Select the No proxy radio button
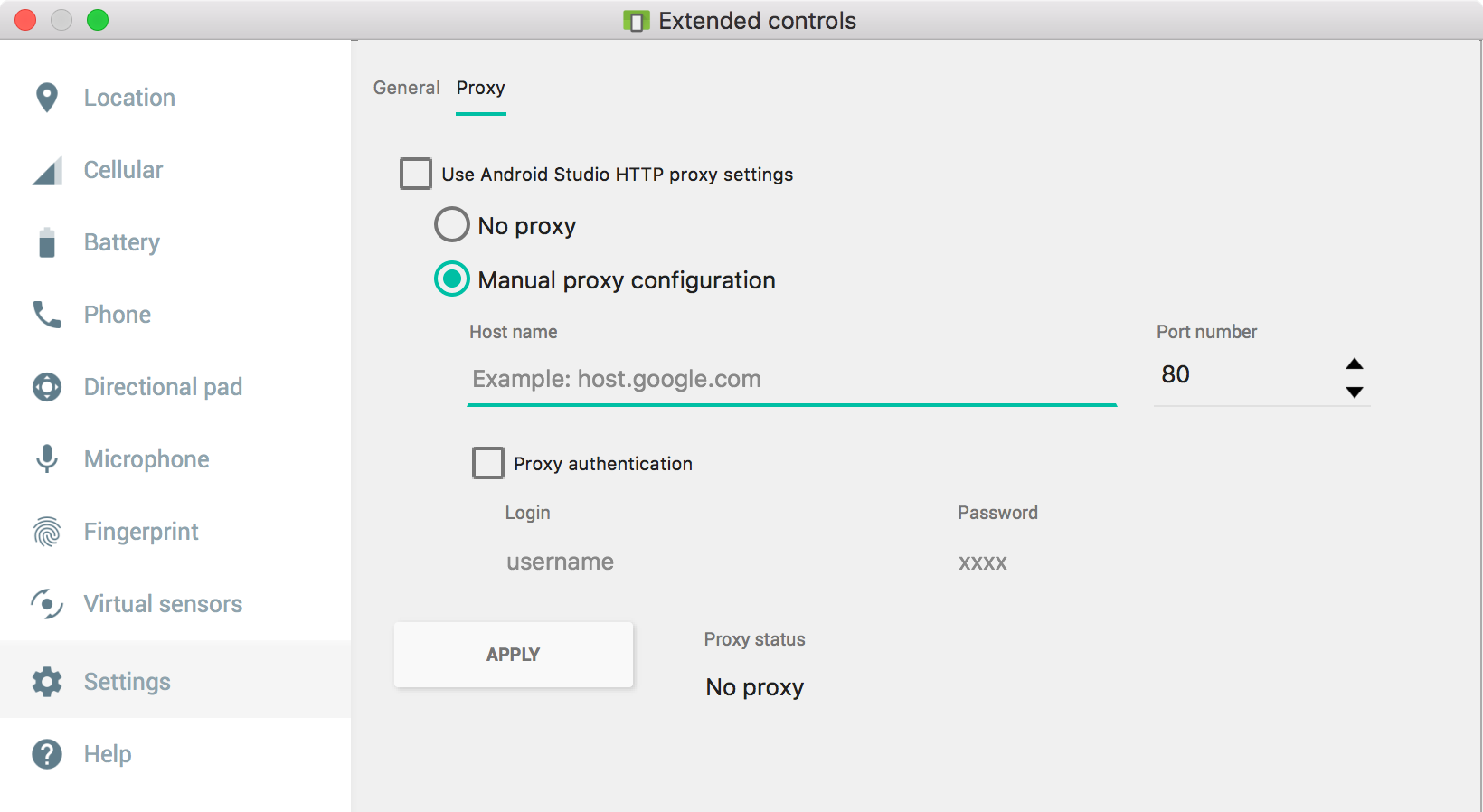 (452, 225)
